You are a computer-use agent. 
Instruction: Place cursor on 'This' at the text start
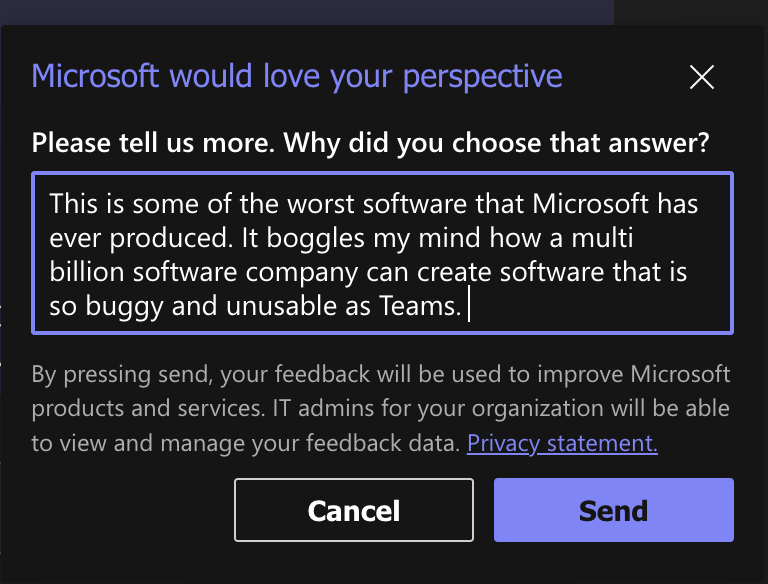(72, 204)
